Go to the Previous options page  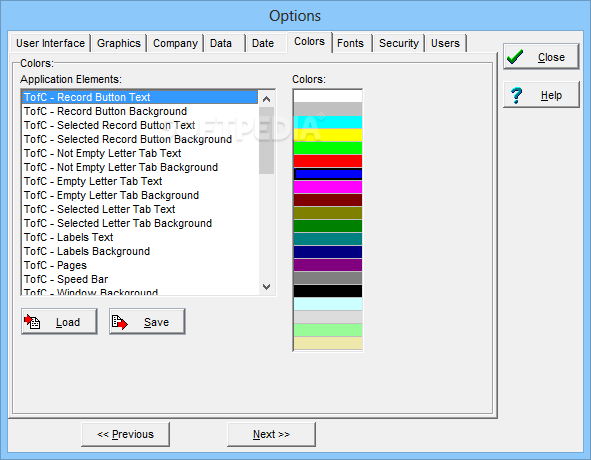[x=125, y=434]
